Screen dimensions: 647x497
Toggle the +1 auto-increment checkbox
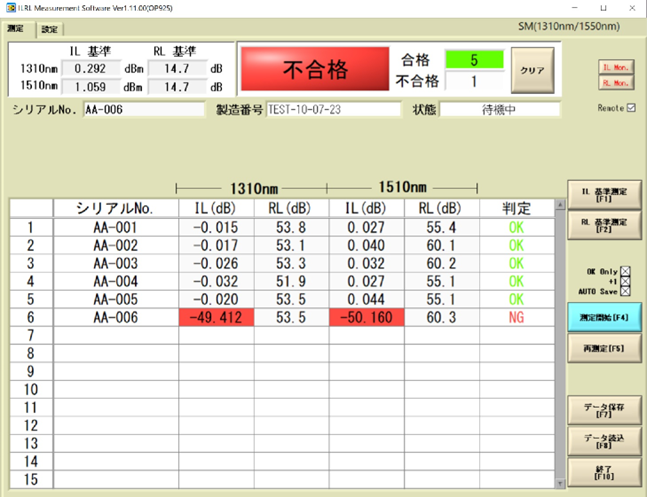(626, 281)
